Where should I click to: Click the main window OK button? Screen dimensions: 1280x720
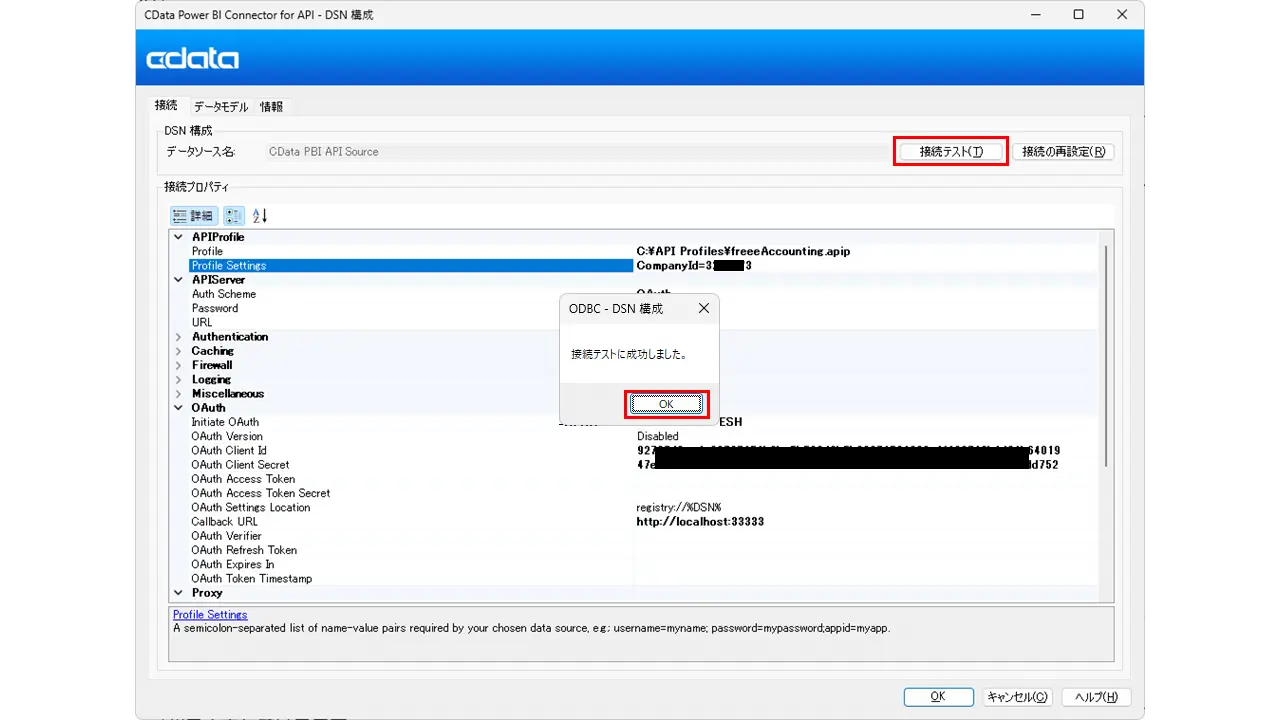click(x=938, y=697)
